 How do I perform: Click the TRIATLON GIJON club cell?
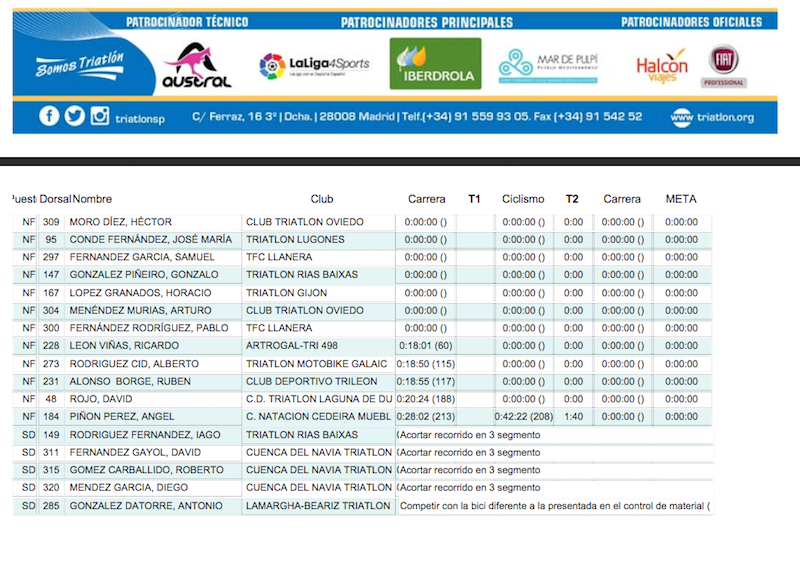point(318,293)
